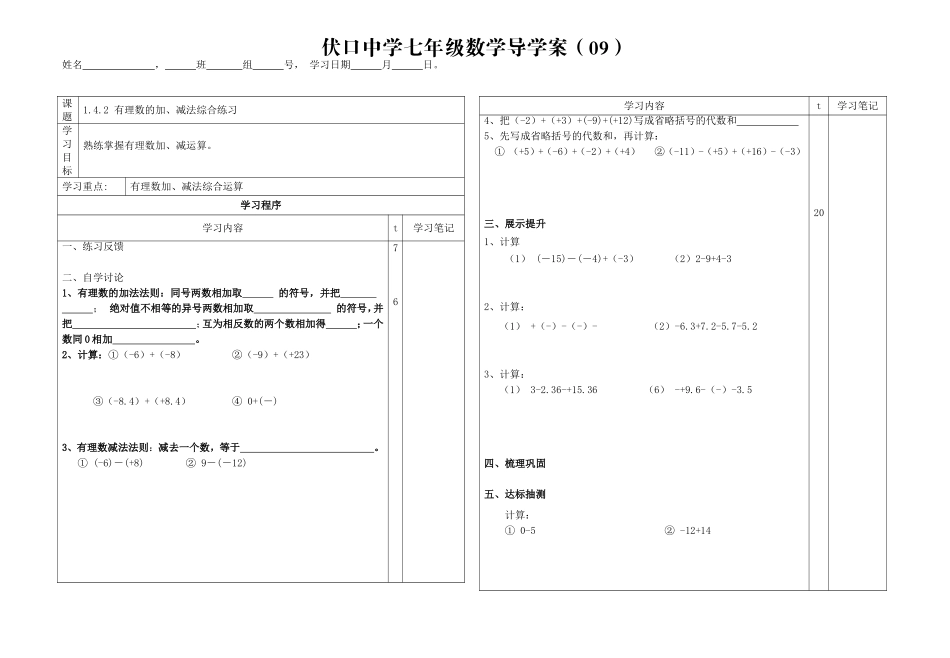Click time value 20 in right table
The height and width of the screenshot is (658, 950).
point(819,213)
